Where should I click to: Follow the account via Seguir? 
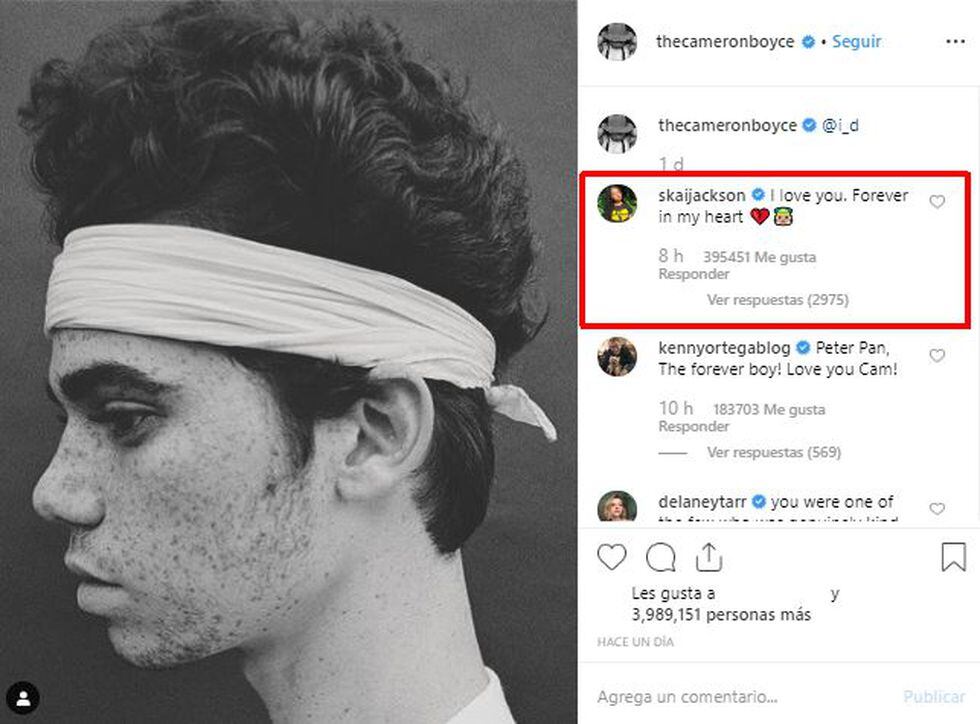pyautogui.click(x=856, y=41)
